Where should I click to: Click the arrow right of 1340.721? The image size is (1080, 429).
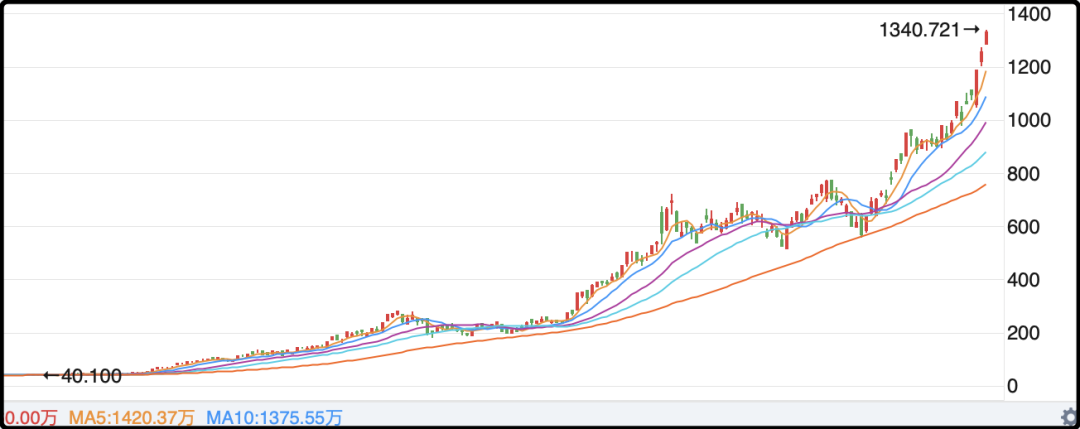pos(971,30)
